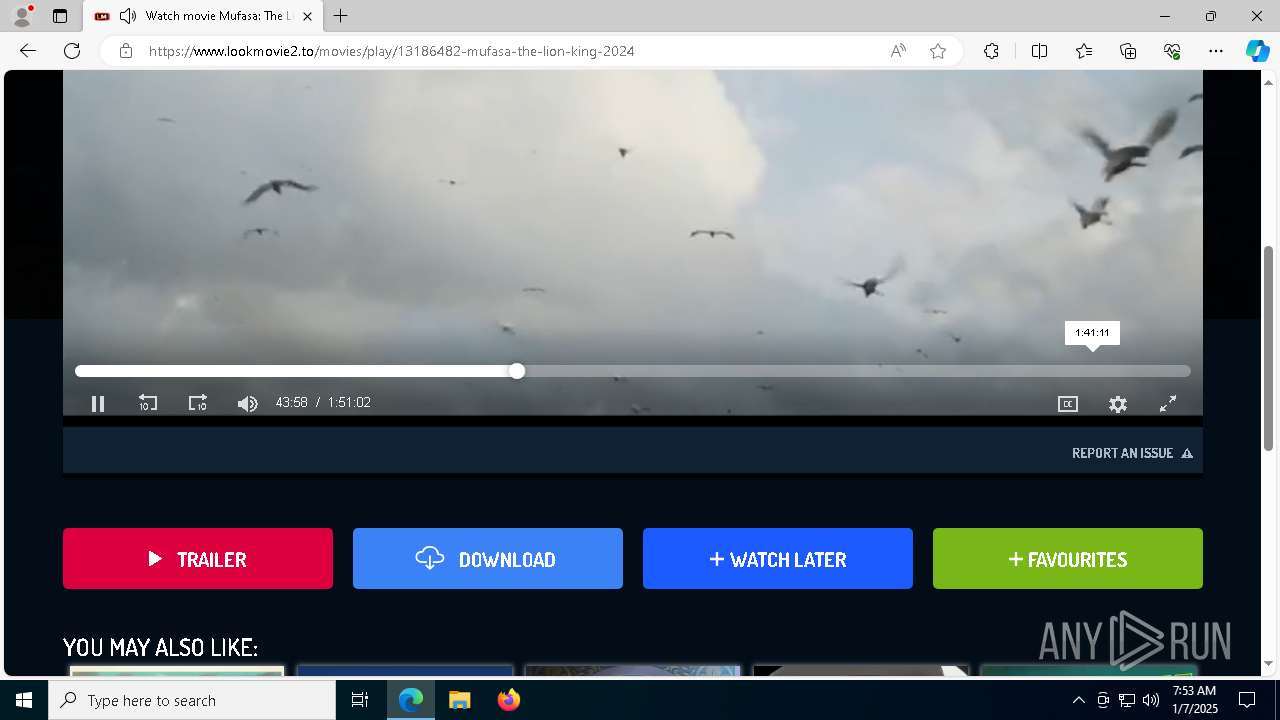
Task: Refresh the browser page
Action: [x=72, y=51]
